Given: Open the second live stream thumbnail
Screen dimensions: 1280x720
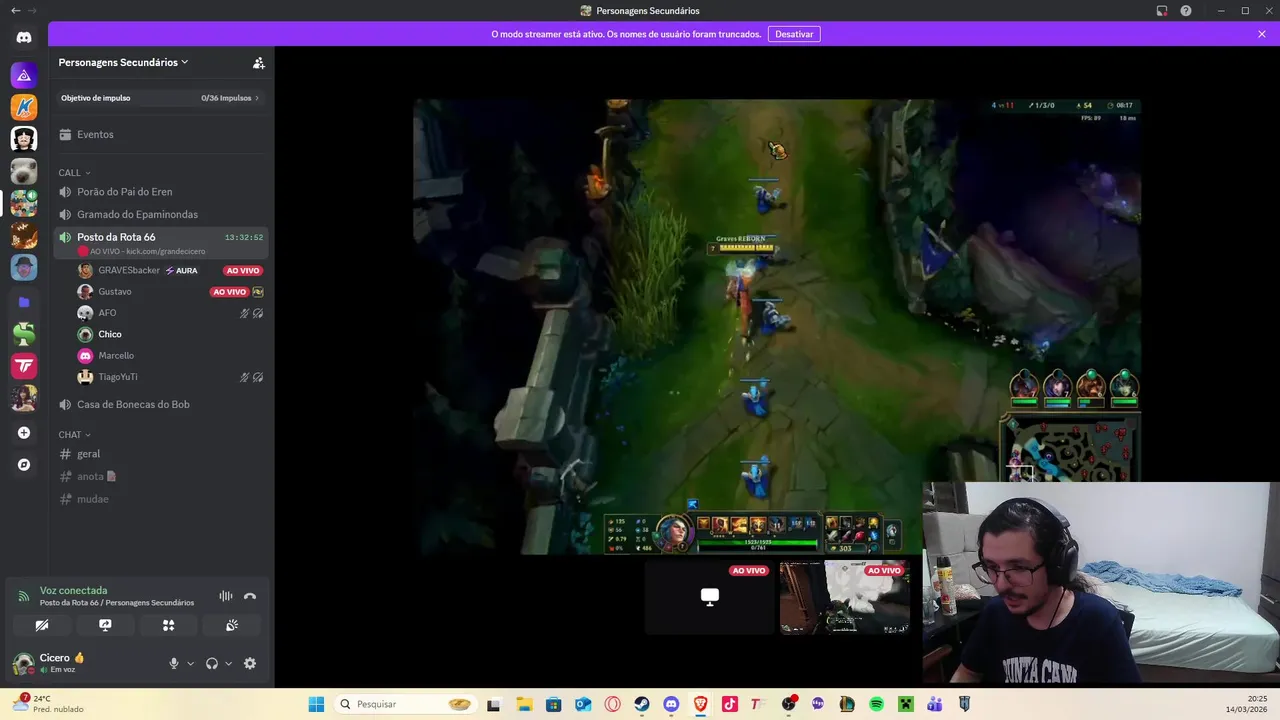Looking at the screenshot, I should (x=845, y=597).
